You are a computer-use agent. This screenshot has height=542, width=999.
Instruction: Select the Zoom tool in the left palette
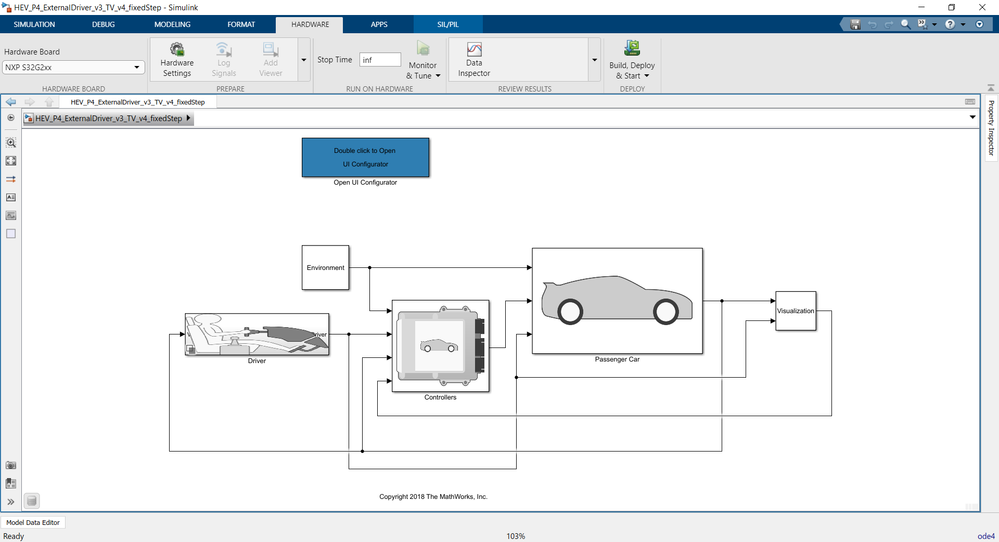click(11, 143)
